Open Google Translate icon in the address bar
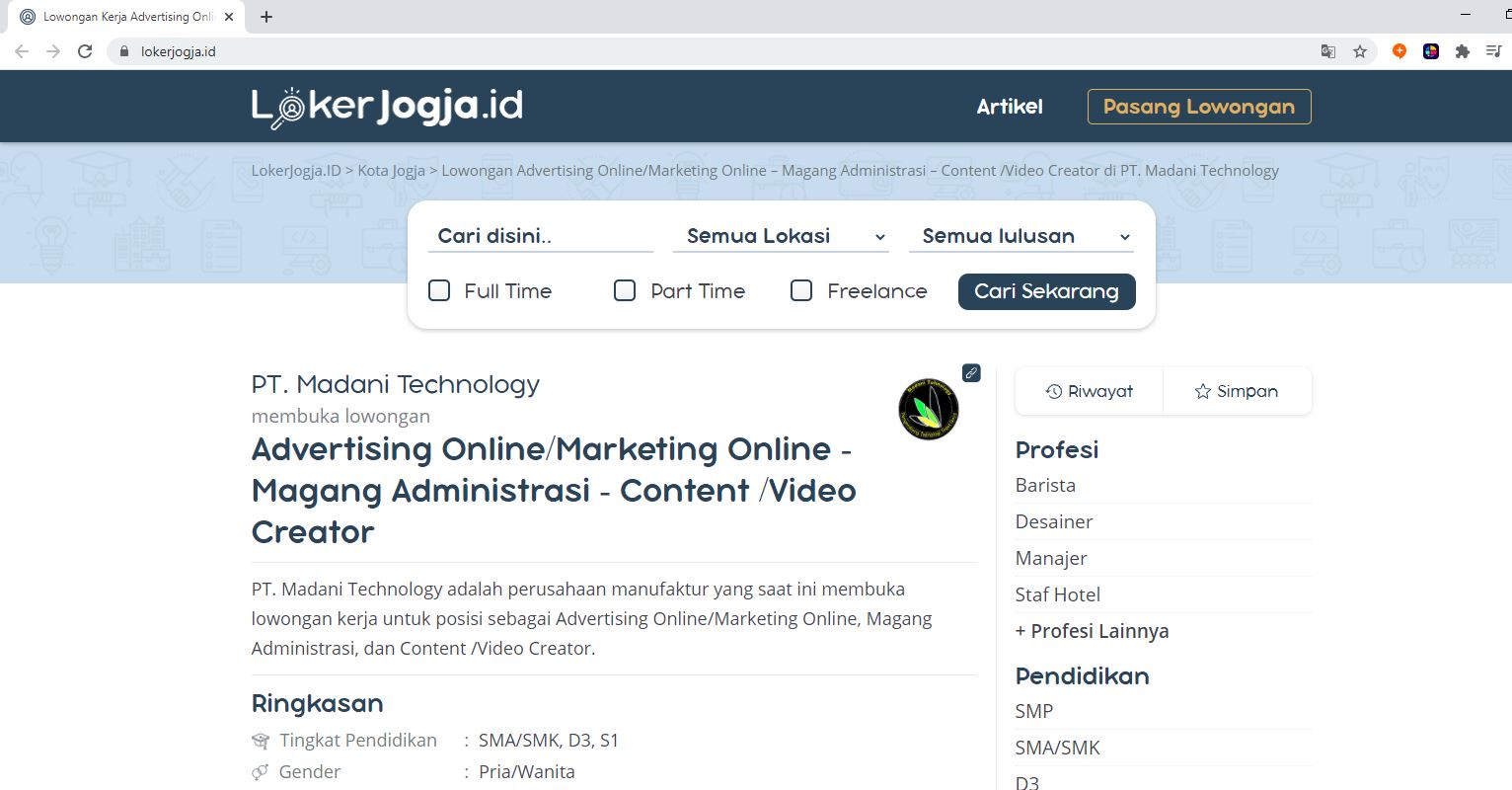Viewport: 1512px width, 790px height. [x=1327, y=50]
